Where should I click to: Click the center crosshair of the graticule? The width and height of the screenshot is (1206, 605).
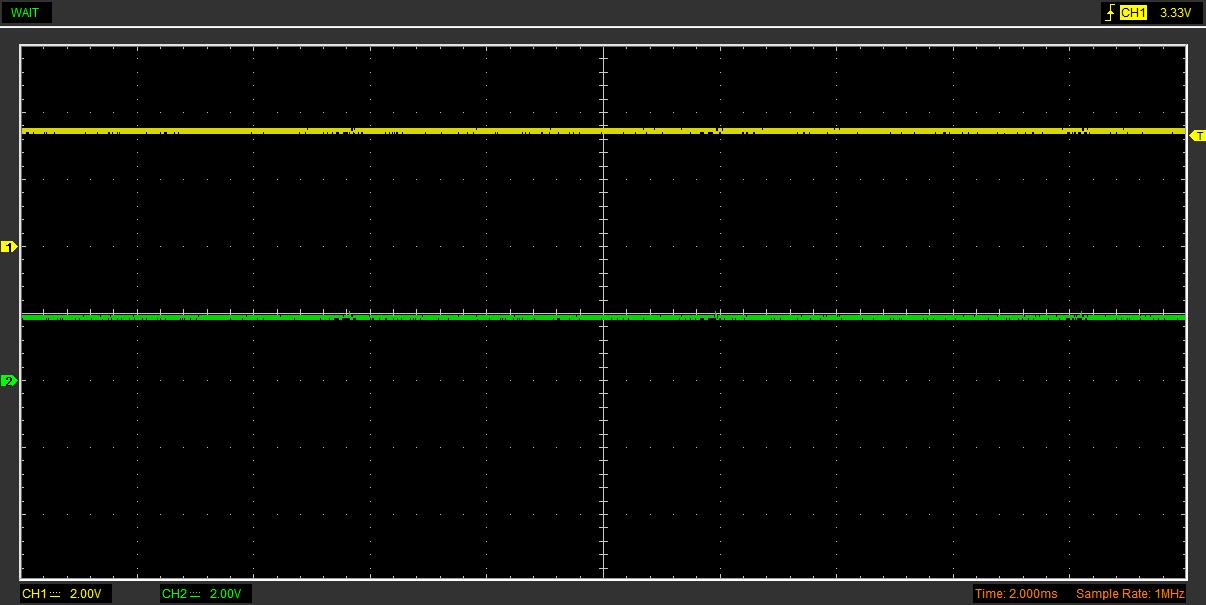click(604, 312)
